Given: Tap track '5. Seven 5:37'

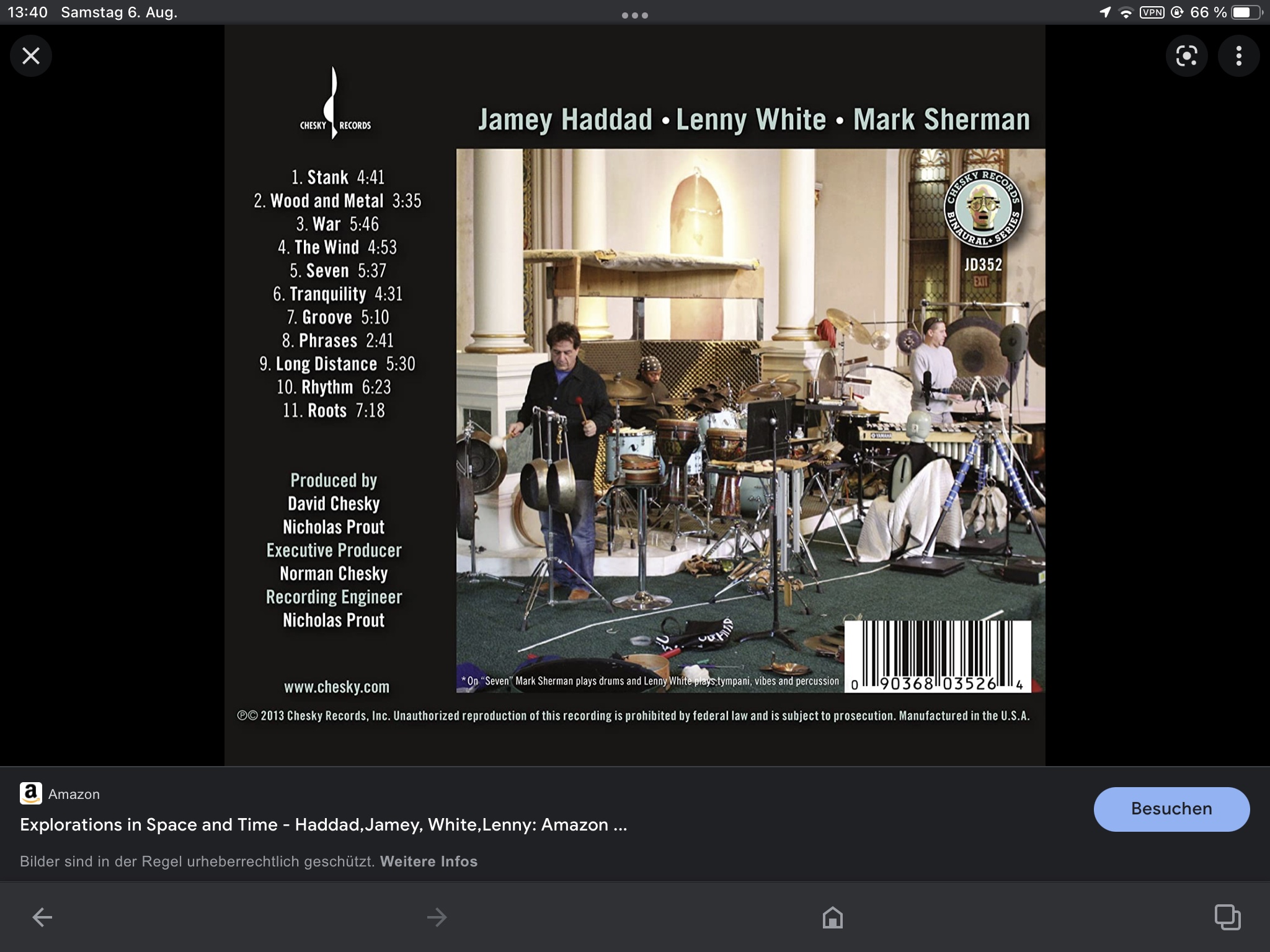Looking at the screenshot, I should click(338, 271).
